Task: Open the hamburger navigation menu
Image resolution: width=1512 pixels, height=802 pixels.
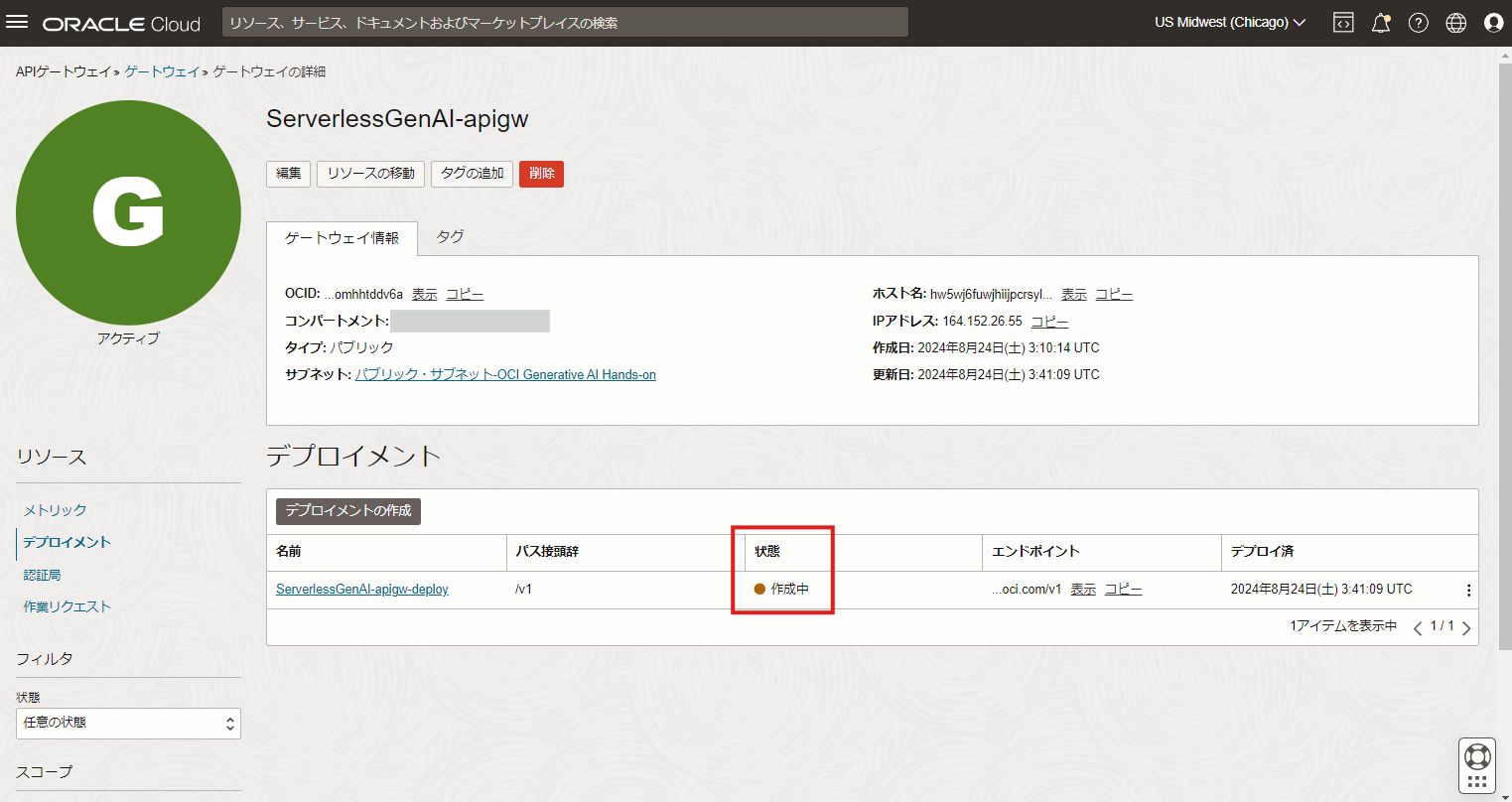Action: pyautogui.click(x=17, y=22)
